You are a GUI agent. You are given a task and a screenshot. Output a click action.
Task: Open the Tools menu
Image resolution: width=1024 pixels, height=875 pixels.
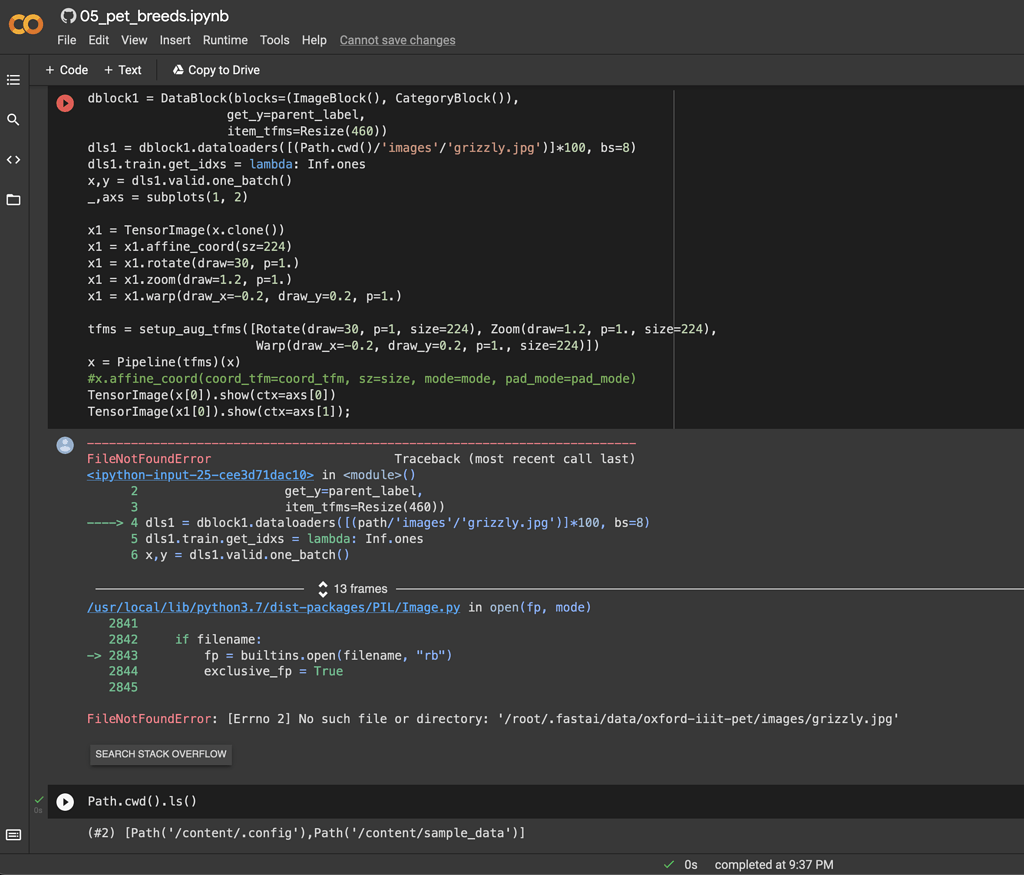(274, 40)
